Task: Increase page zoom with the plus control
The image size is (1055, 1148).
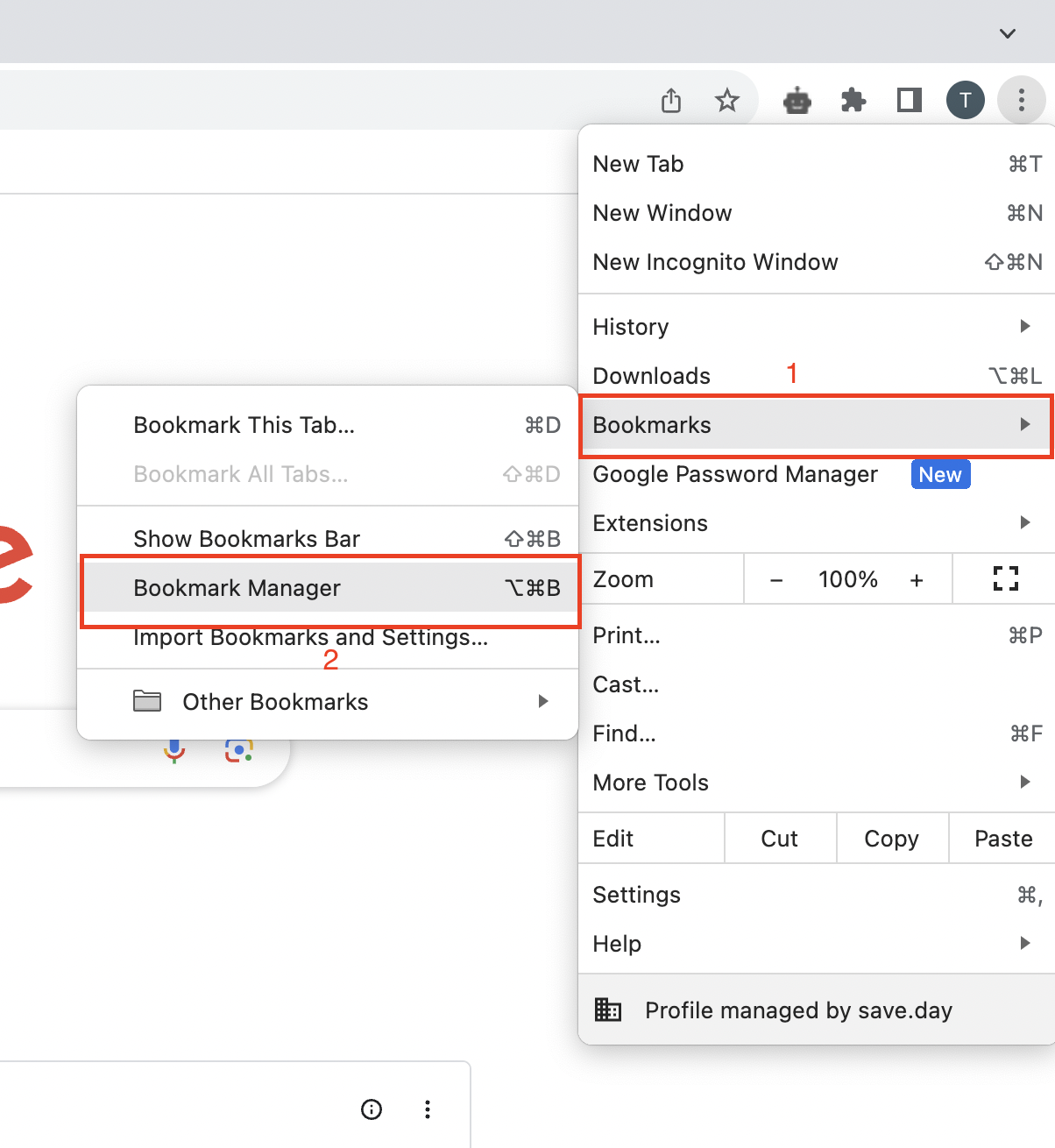Action: 917,578
